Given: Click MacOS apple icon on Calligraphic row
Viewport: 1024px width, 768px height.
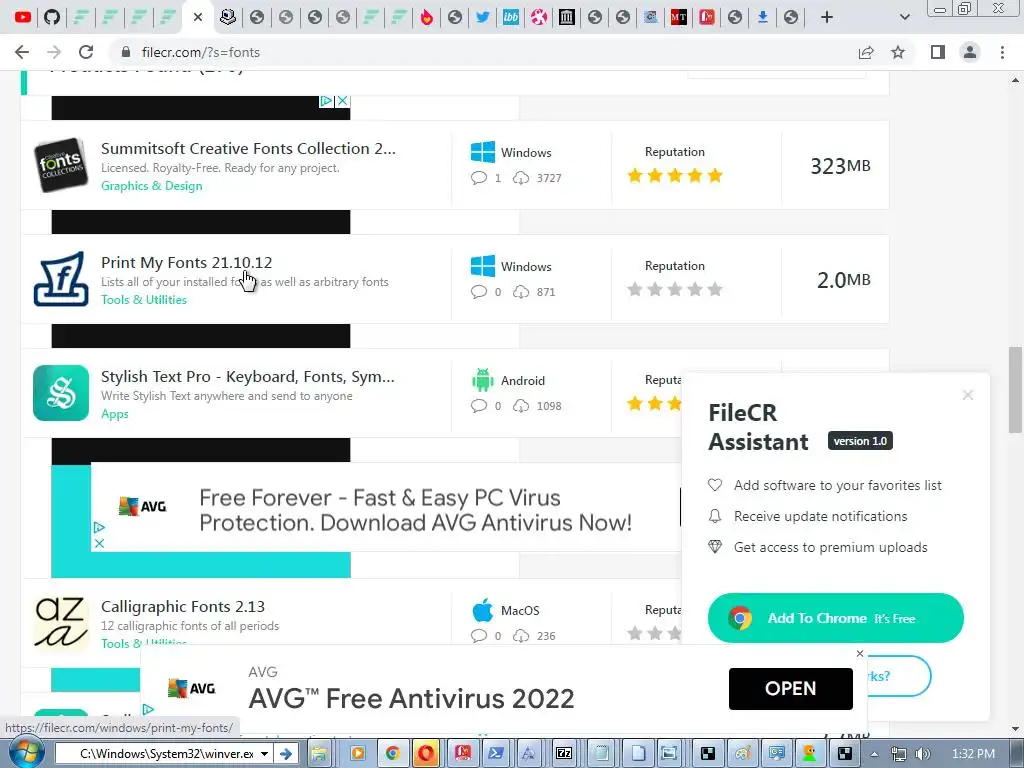Looking at the screenshot, I should (x=483, y=610).
